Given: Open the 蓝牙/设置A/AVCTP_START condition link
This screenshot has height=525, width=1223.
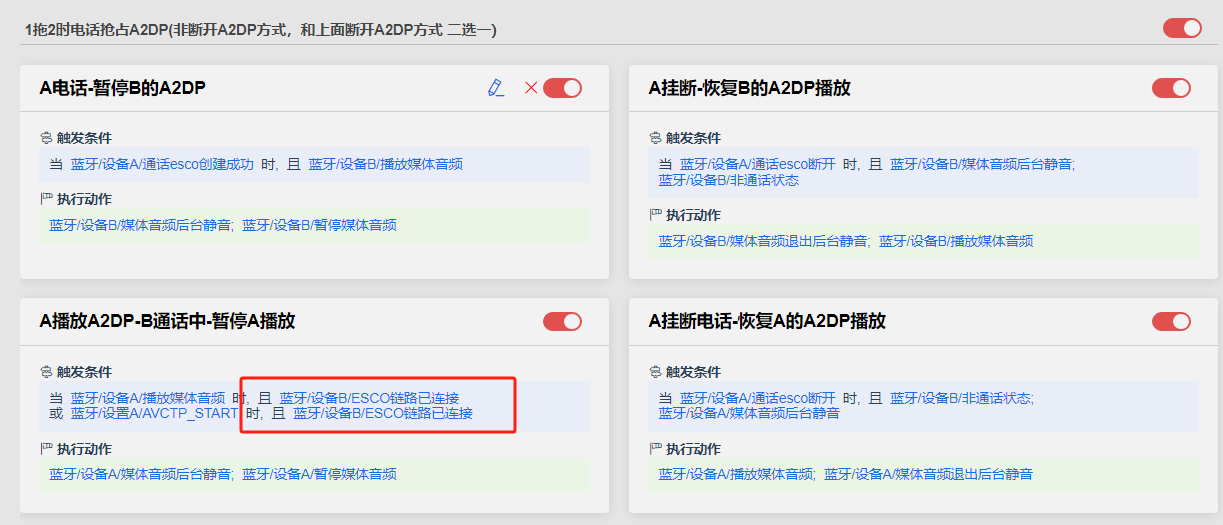Looking at the screenshot, I should 155,413.
